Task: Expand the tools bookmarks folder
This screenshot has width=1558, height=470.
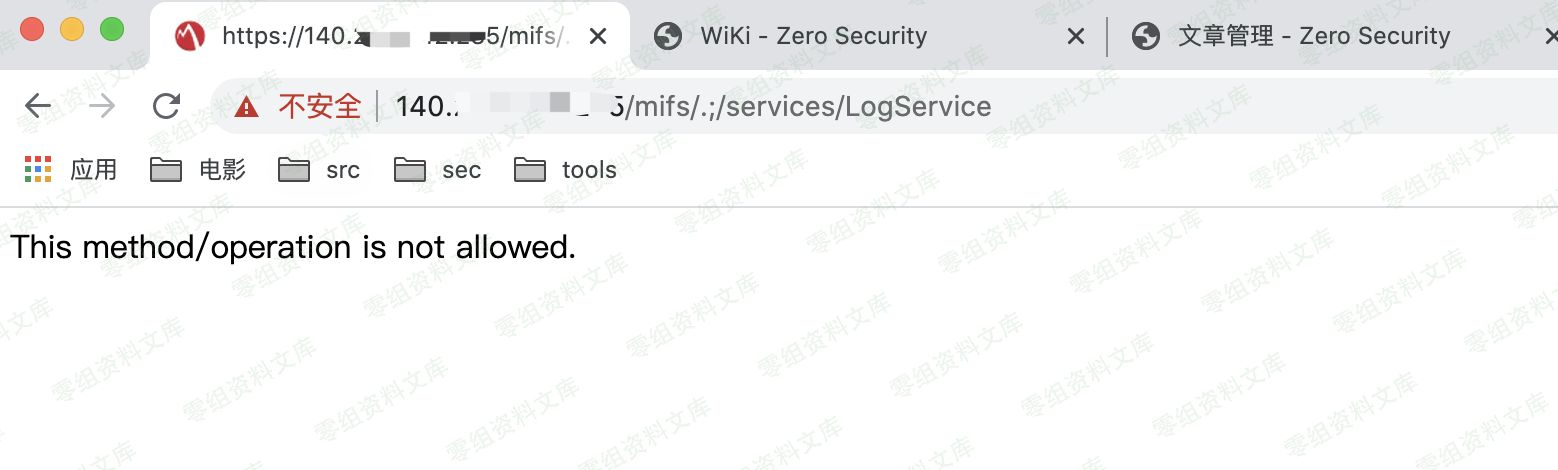Action: 565,170
